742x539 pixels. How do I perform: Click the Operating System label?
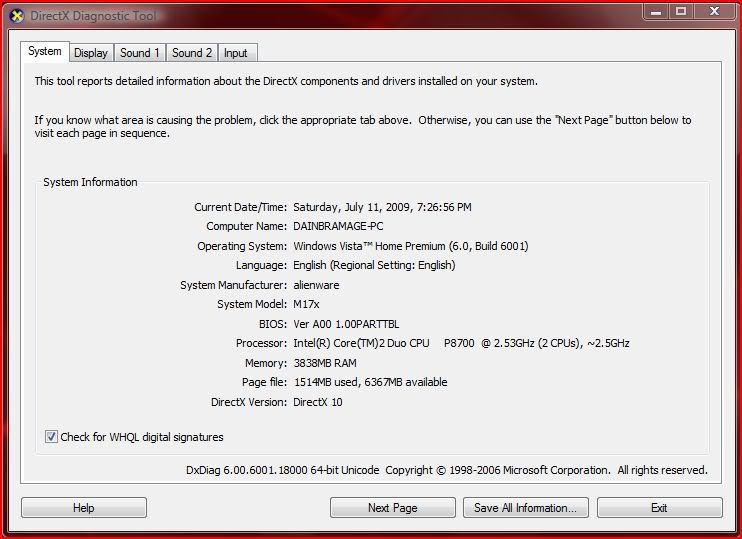click(x=242, y=246)
